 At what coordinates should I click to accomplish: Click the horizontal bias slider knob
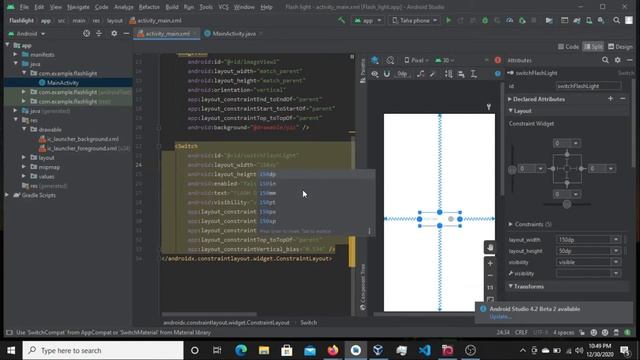[567, 204]
